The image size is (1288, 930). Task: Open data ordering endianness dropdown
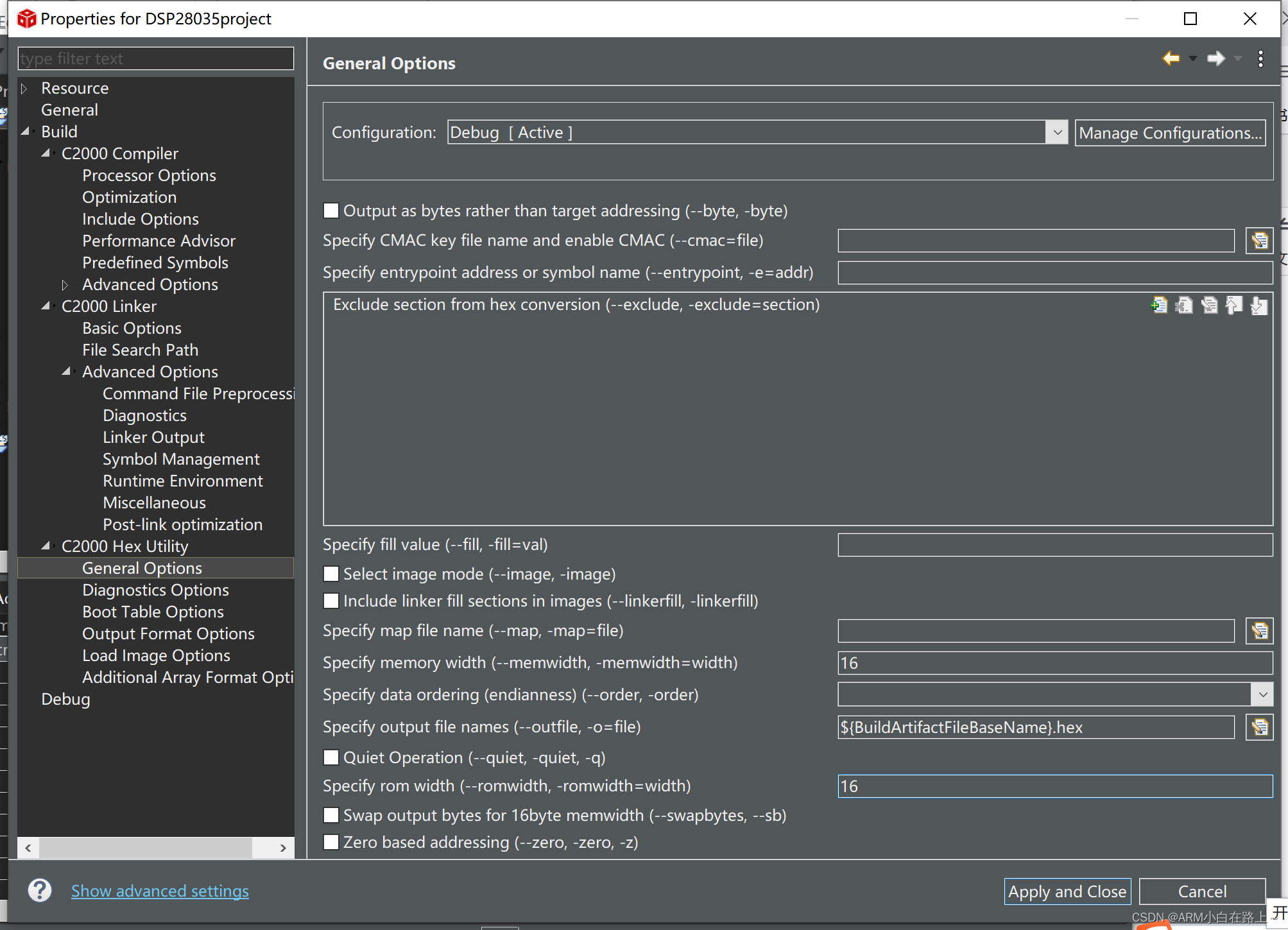tap(1262, 694)
